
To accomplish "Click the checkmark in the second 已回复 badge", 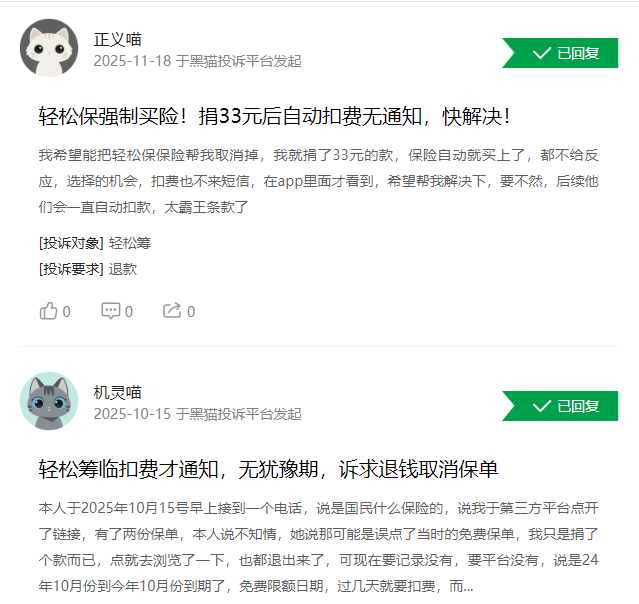I will pyautogui.click(x=542, y=406).
